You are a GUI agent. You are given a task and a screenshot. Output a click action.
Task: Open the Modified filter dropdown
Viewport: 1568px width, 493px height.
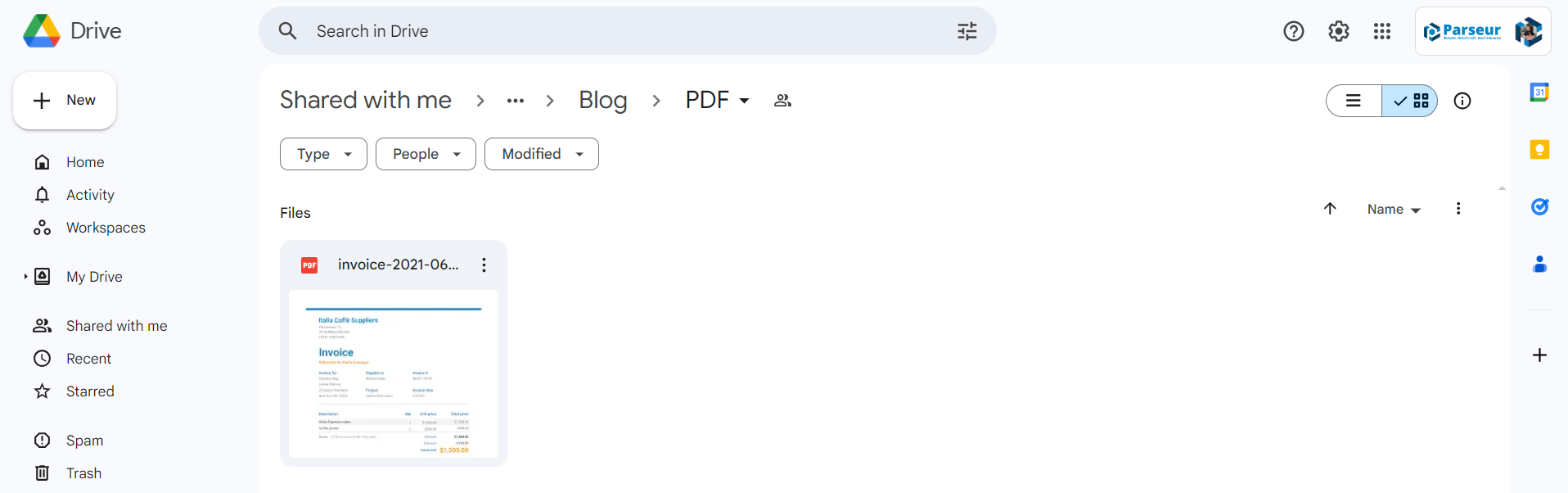542,154
